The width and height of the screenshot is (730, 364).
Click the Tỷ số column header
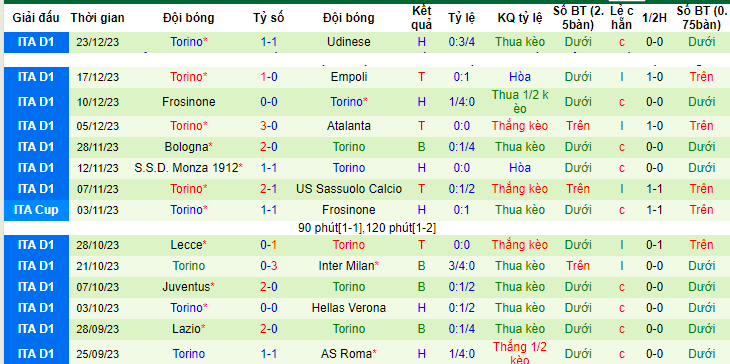click(269, 18)
